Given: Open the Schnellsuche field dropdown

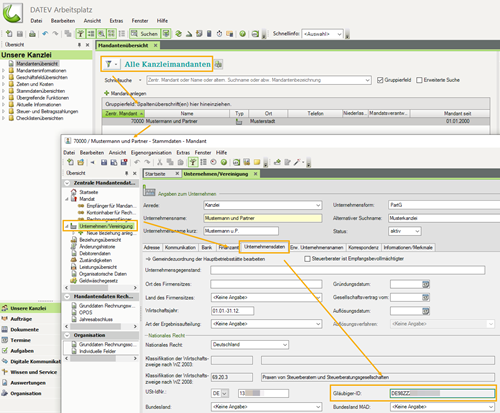Looking at the screenshot, I should pyautogui.click(x=367, y=80).
